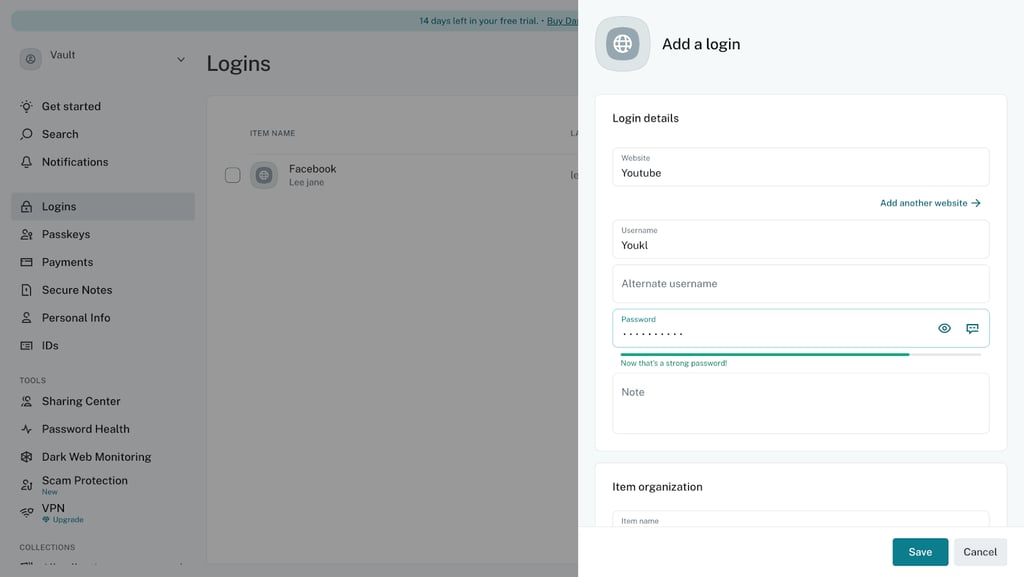Click the Password Health pulse icon
1024x577 pixels.
[26, 429]
